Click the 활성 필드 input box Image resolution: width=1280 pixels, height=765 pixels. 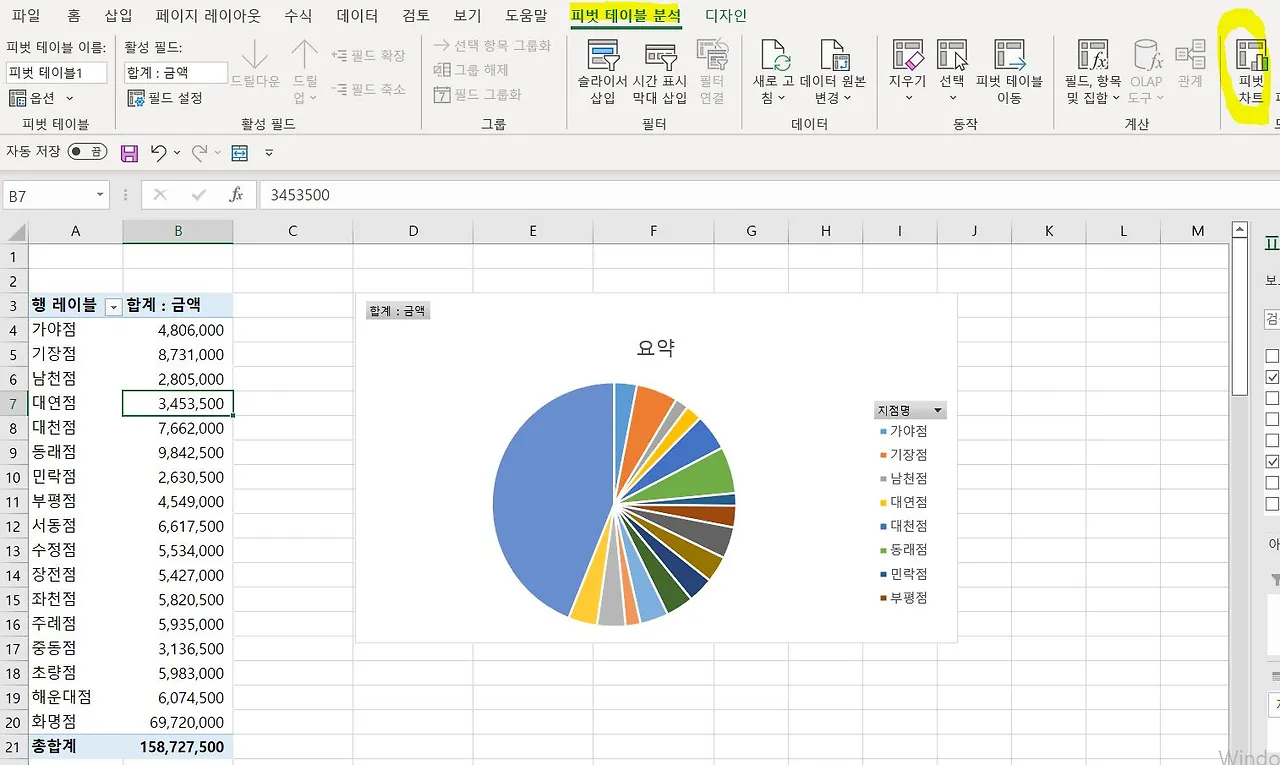pos(176,72)
